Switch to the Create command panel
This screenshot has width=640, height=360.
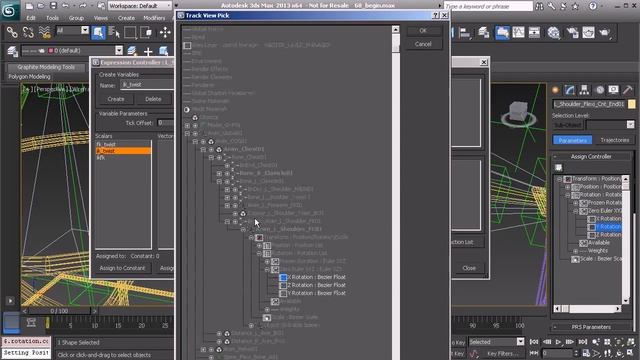coord(555,90)
